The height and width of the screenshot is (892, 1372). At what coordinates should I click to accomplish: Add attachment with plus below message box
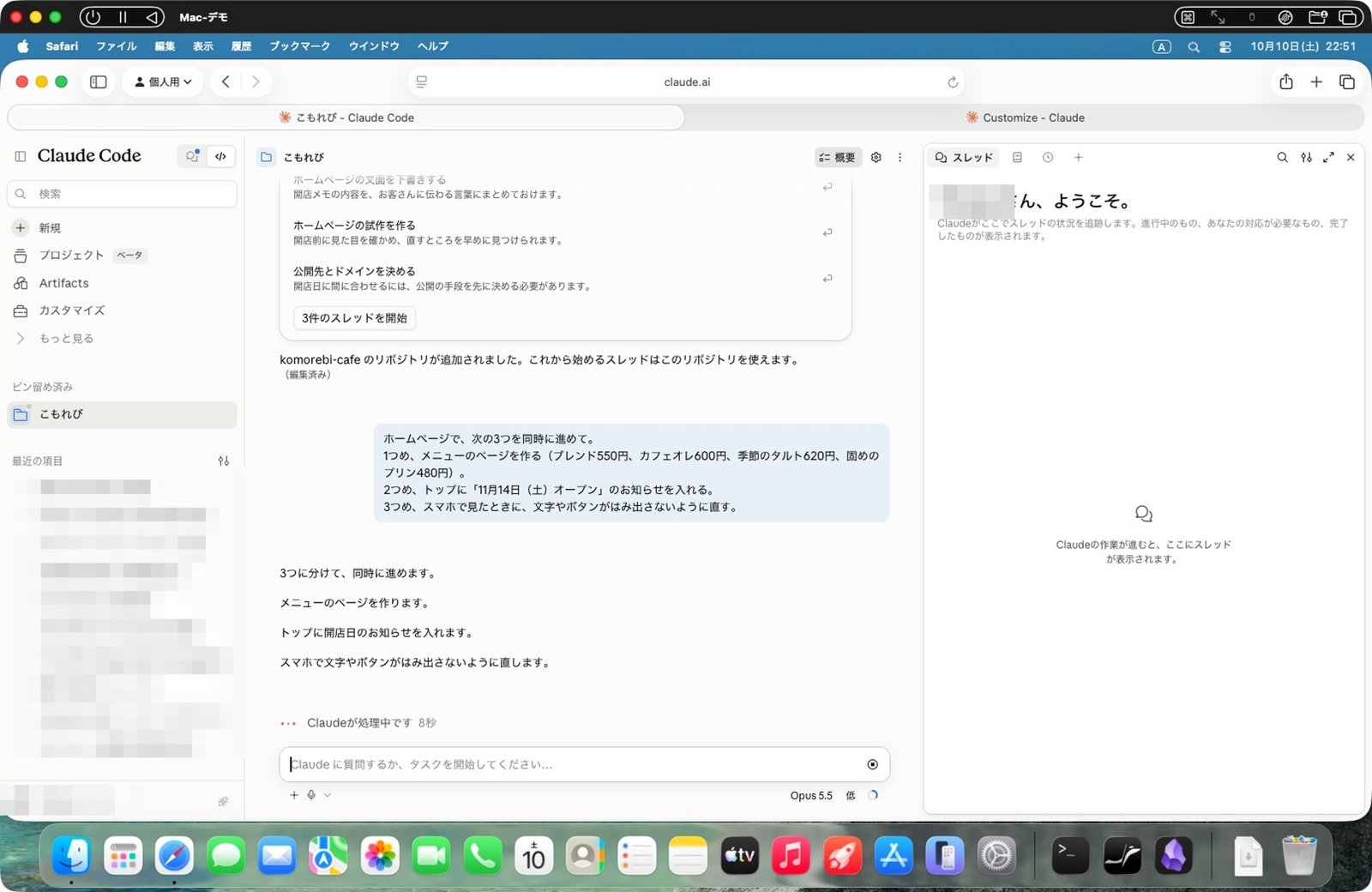(294, 795)
